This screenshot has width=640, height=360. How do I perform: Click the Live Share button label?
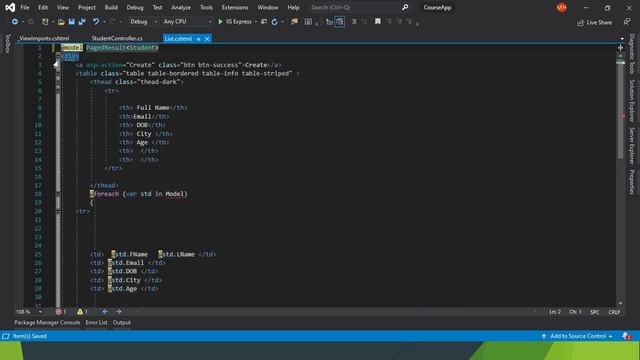pyautogui.click(x=599, y=22)
